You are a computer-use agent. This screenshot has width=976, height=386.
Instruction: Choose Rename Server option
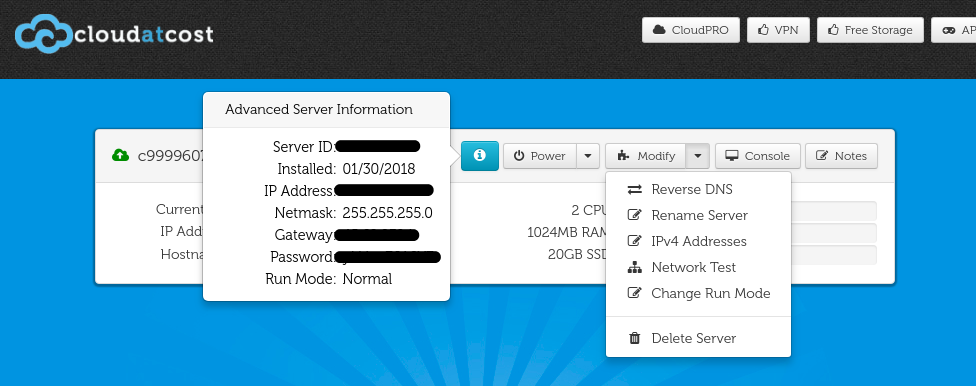(698, 215)
